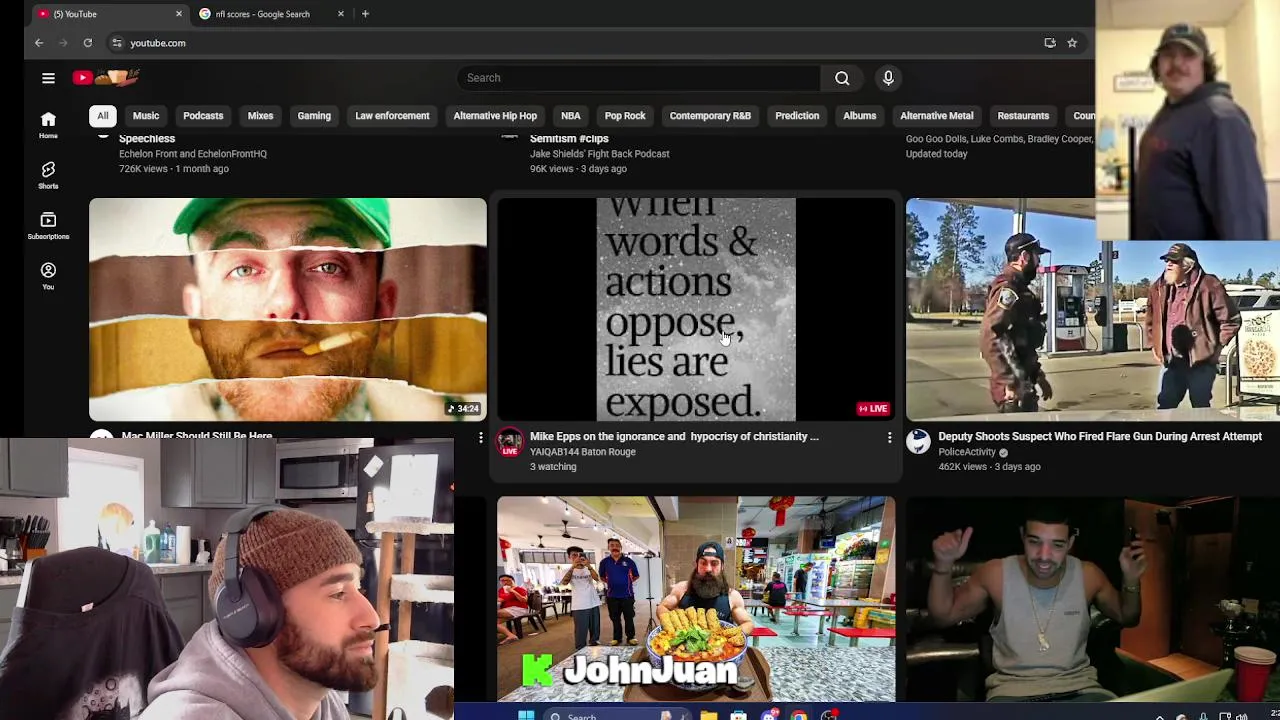
Task: Open Subscriptions in sidebar
Action: click(48, 225)
